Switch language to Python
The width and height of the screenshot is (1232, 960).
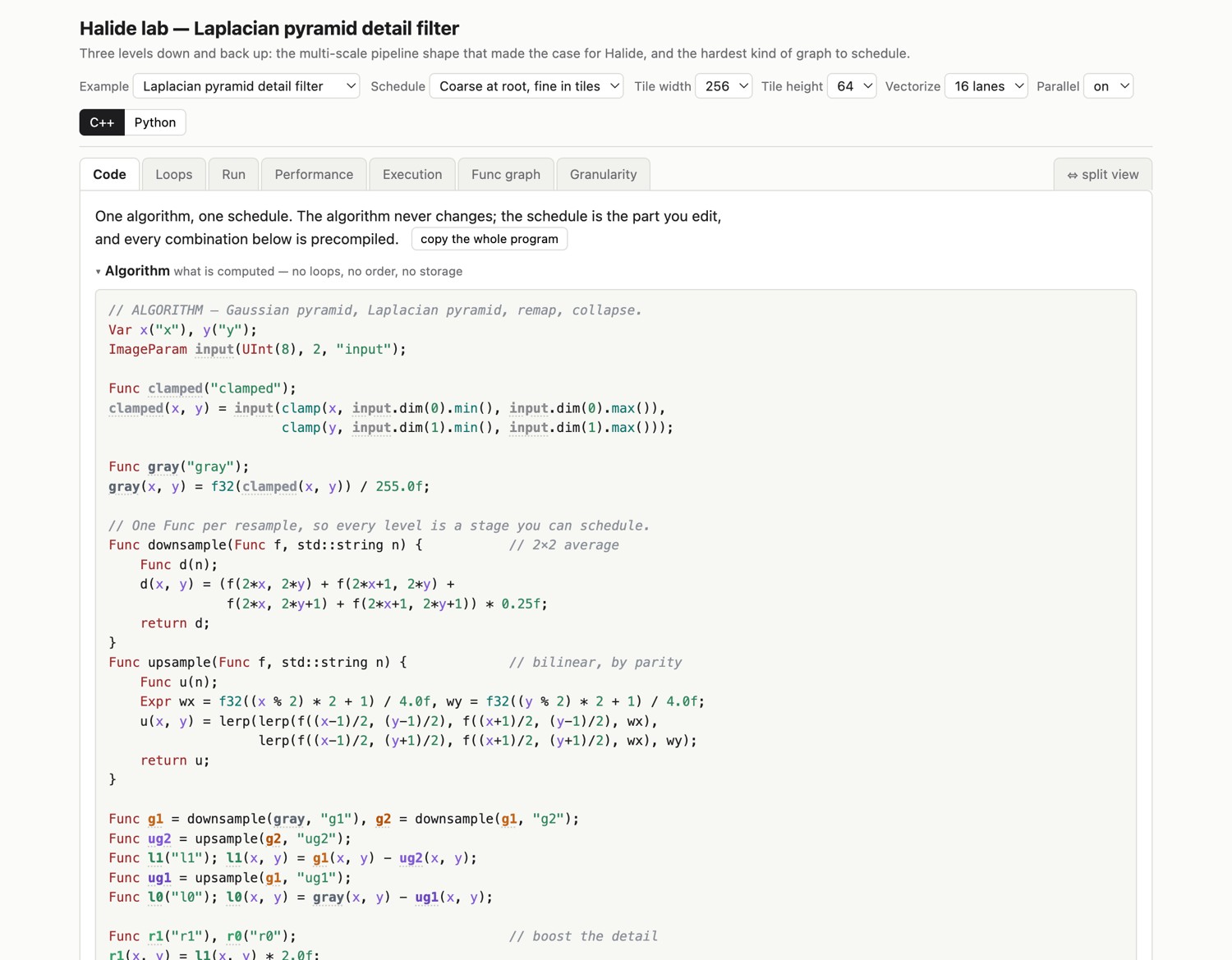click(155, 122)
